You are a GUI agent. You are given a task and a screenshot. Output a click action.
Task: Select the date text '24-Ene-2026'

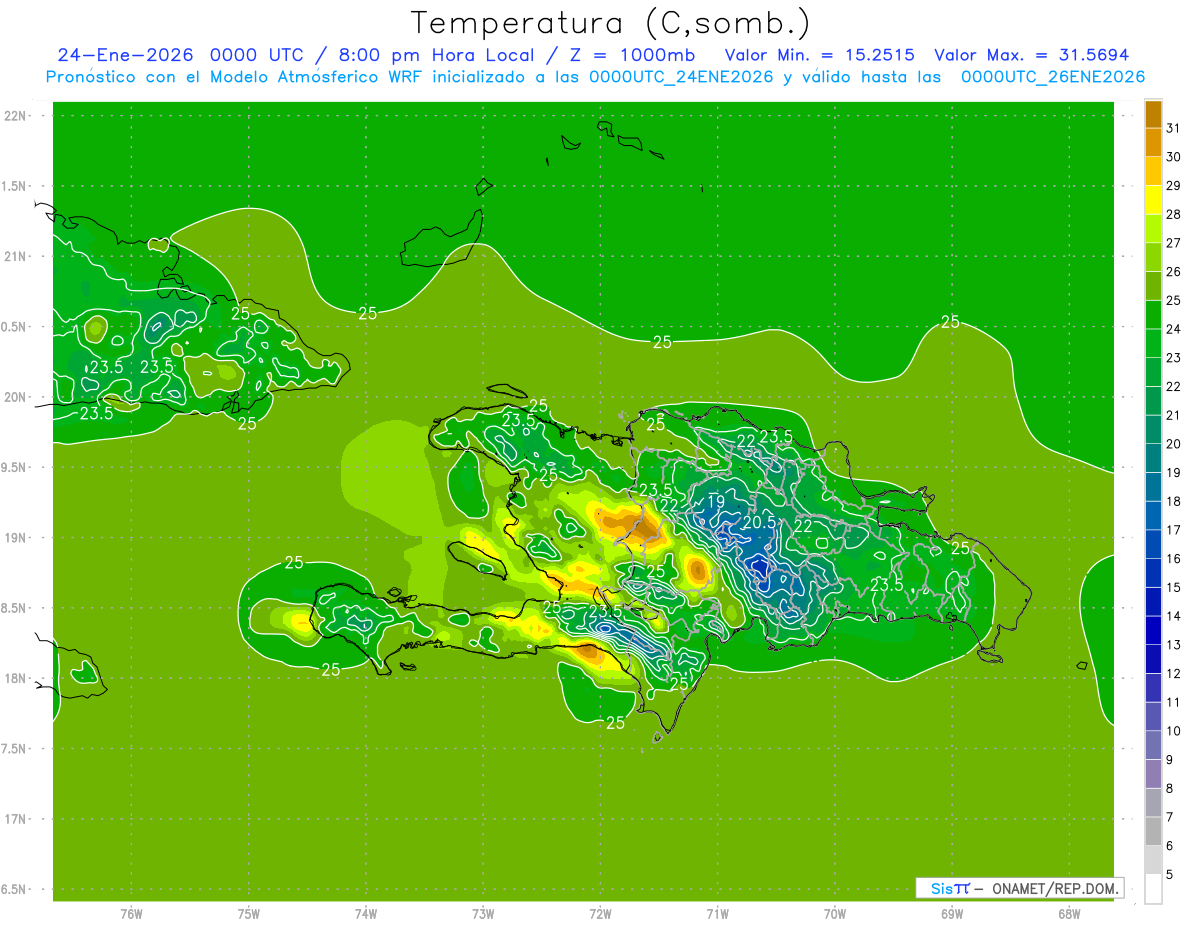coord(125,55)
